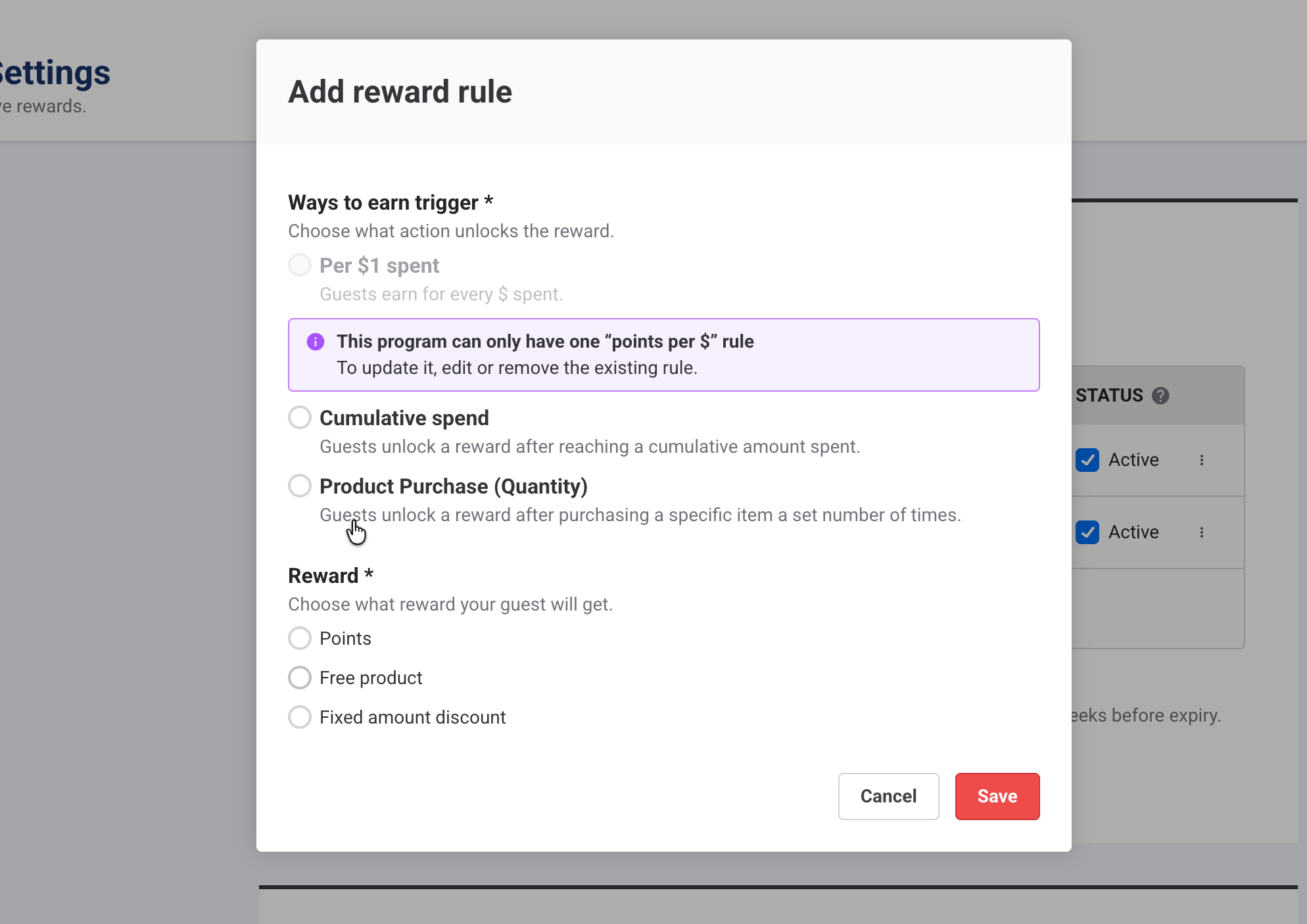
Task: Pick Points as the reward
Action: 300,638
